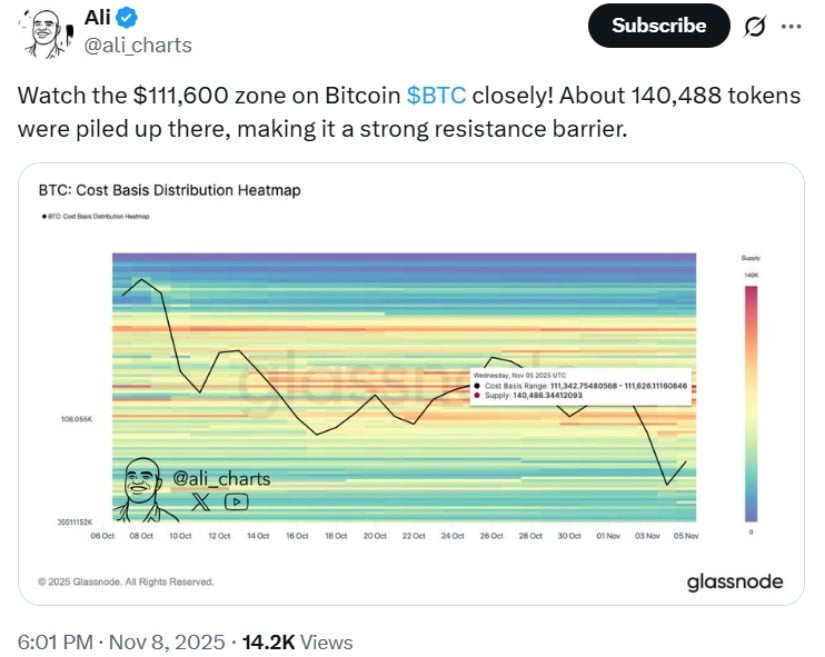Screen dimensions: 825x657
Task: Click the 108.055K price axis label
Action: (77, 418)
